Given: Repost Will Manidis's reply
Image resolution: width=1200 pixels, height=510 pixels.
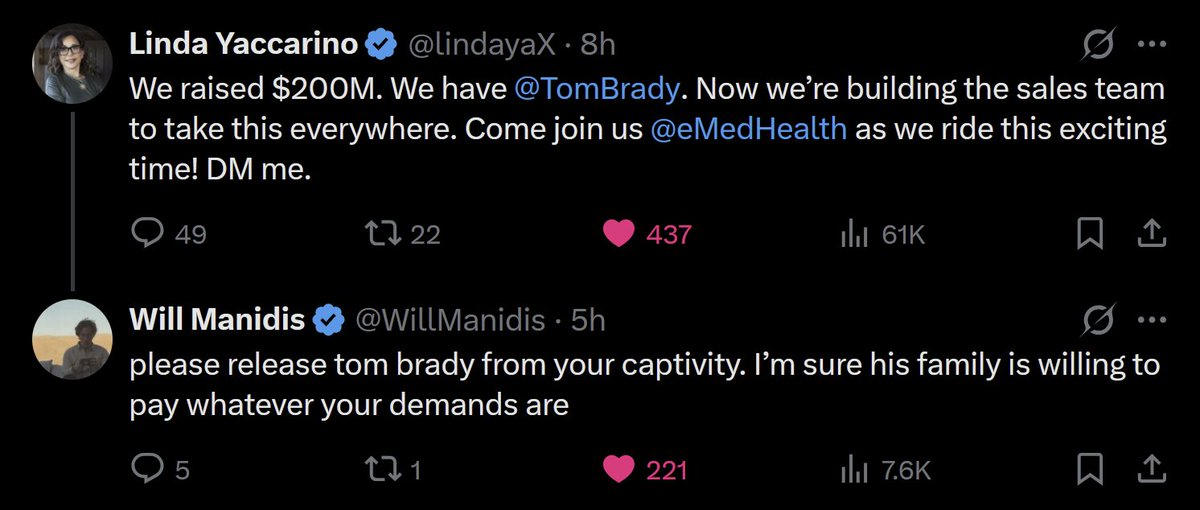Looking at the screenshot, I should [x=379, y=469].
